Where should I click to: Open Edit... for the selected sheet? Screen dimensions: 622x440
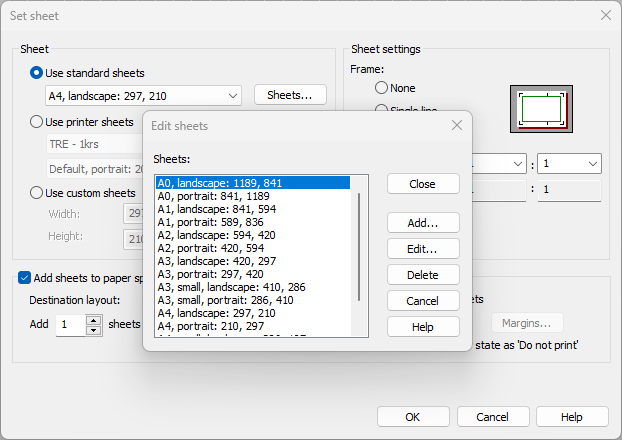pos(423,248)
